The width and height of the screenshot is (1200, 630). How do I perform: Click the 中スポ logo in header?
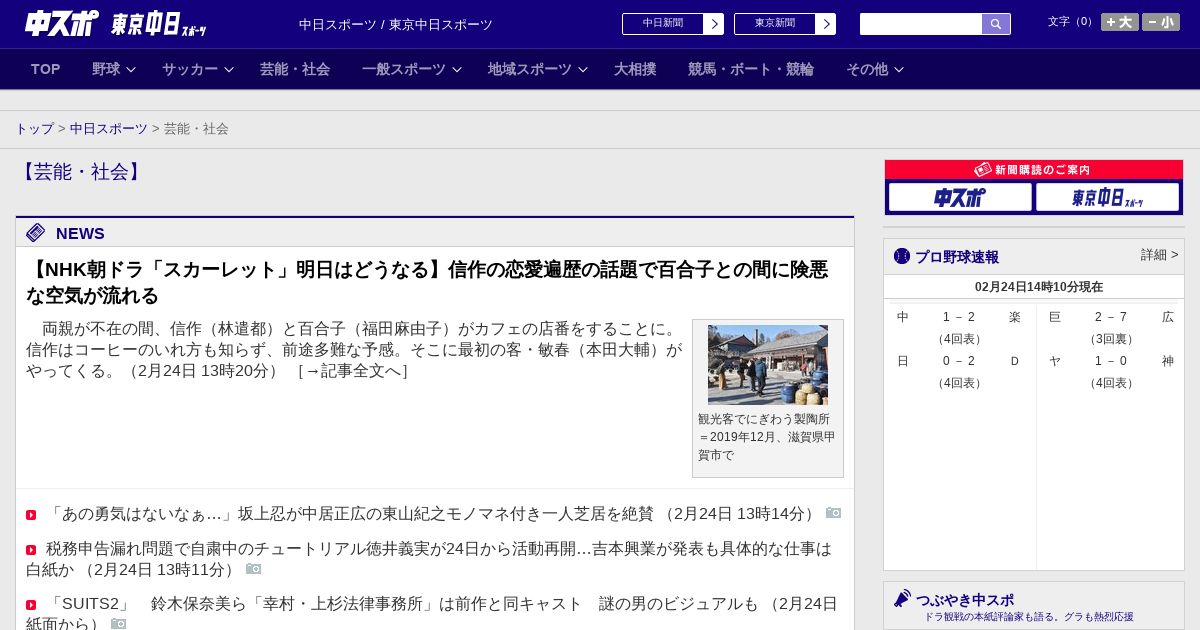click(x=61, y=23)
